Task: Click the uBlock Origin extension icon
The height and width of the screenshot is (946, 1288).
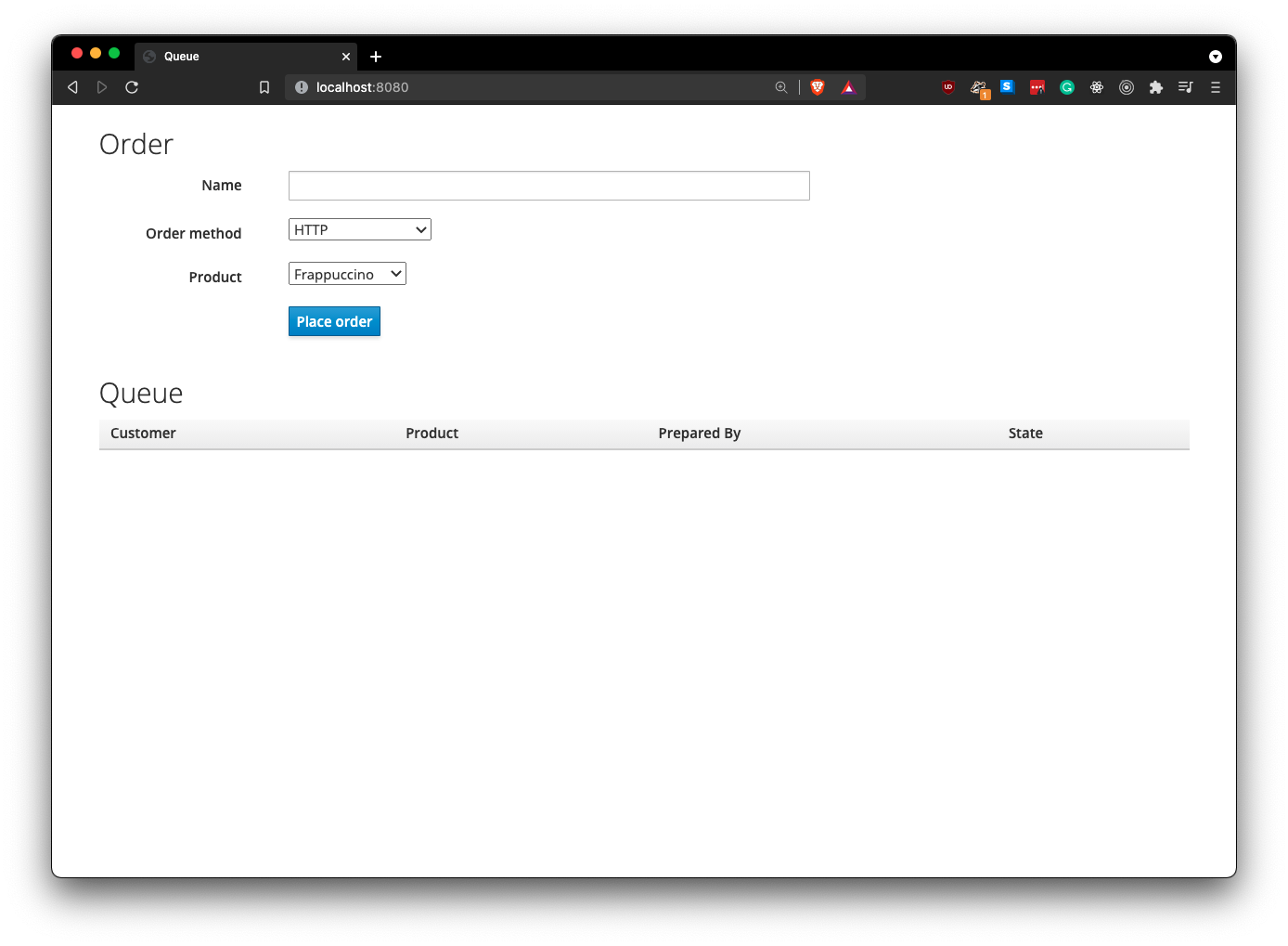Action: coord(948,87)
